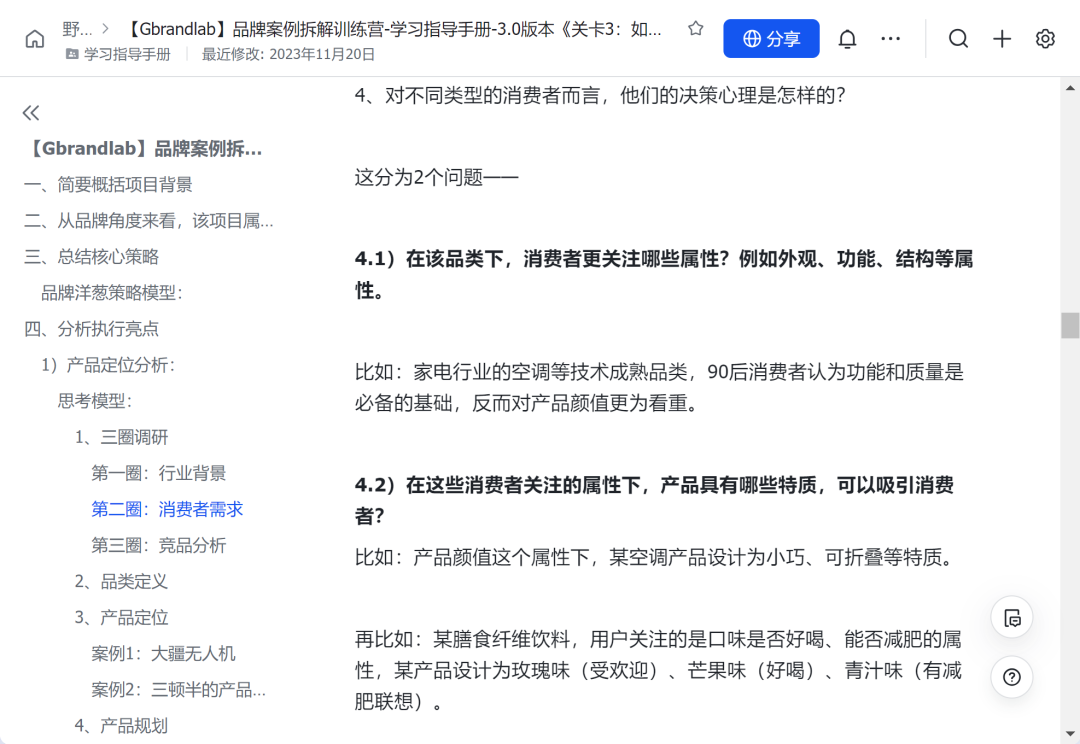Select outline item 一、简要概括项目背景
The height and width of the screenshot is (744, 1080).
click(110, 184)
